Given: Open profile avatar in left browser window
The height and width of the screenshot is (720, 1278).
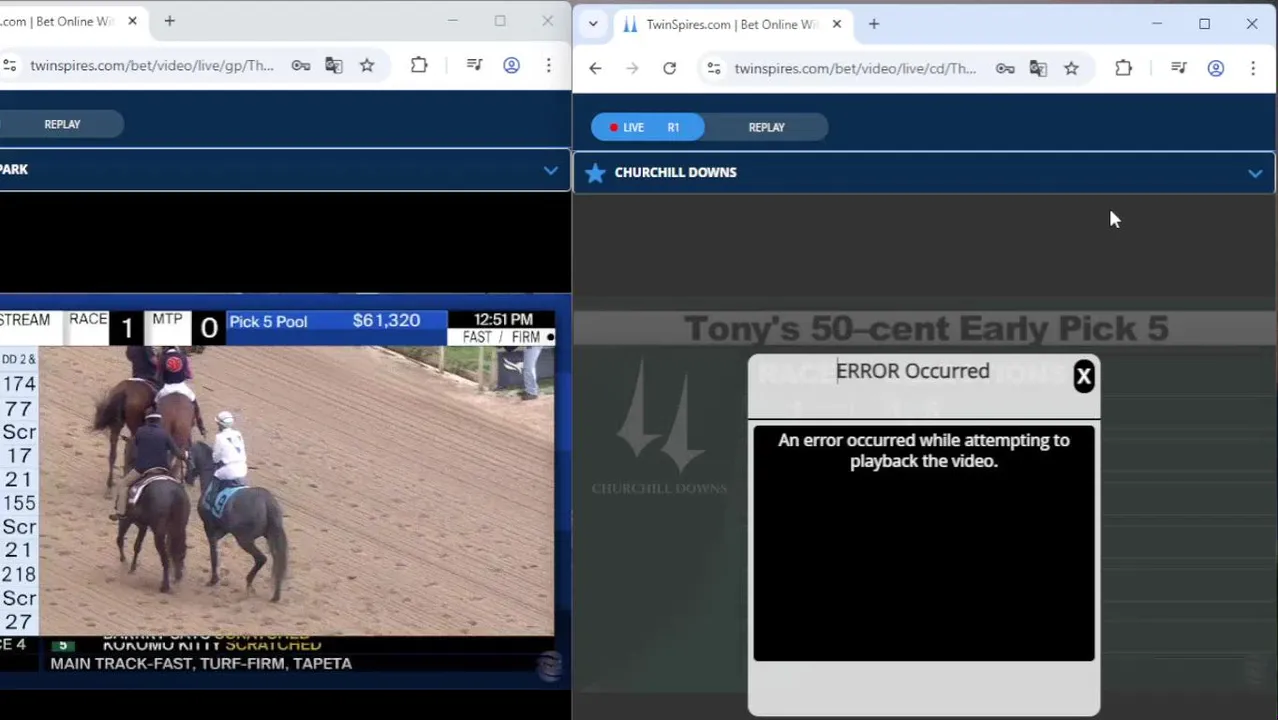Looking at the screenshot, I should 511,65.
